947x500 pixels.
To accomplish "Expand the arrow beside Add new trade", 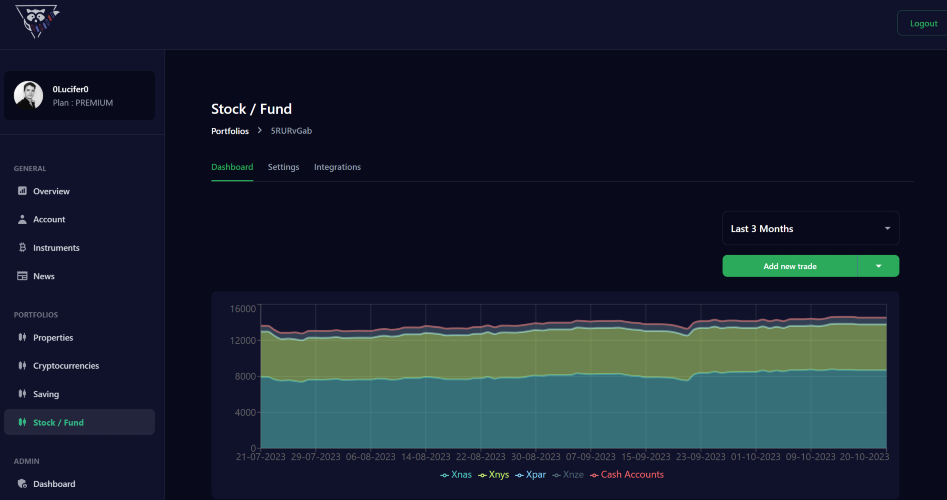I will [x=878, y=266].
